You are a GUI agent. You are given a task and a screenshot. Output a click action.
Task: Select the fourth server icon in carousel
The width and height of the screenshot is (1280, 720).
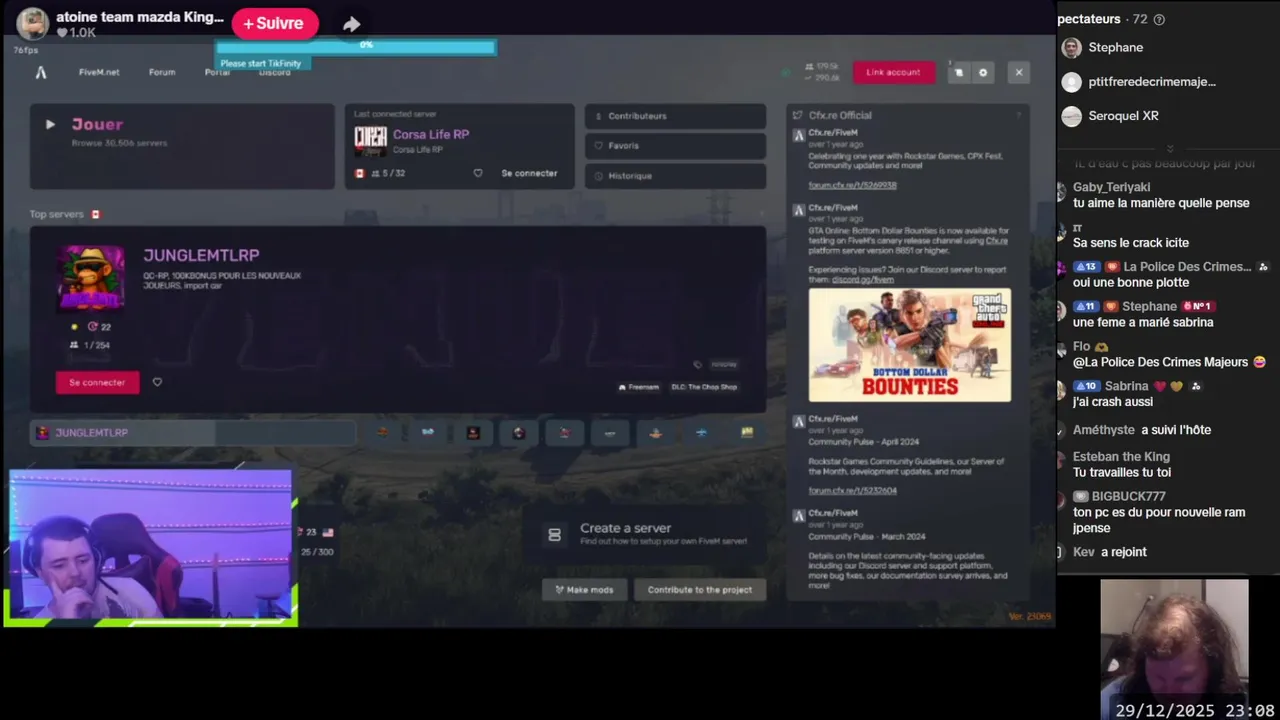tap(519, 433)
